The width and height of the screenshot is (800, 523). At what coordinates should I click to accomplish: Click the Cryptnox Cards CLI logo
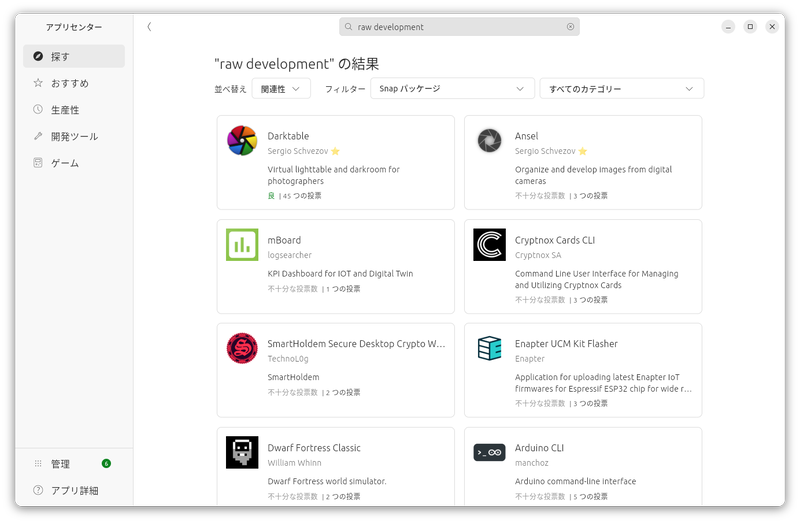click(x=489, y=244)
